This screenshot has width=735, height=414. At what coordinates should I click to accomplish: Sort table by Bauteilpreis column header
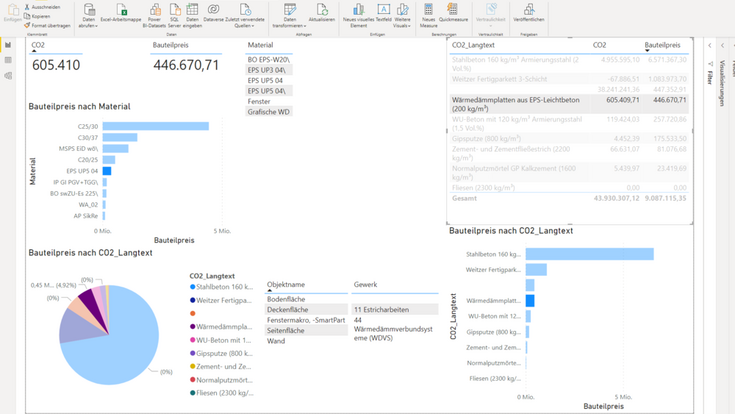click(662, 45)
